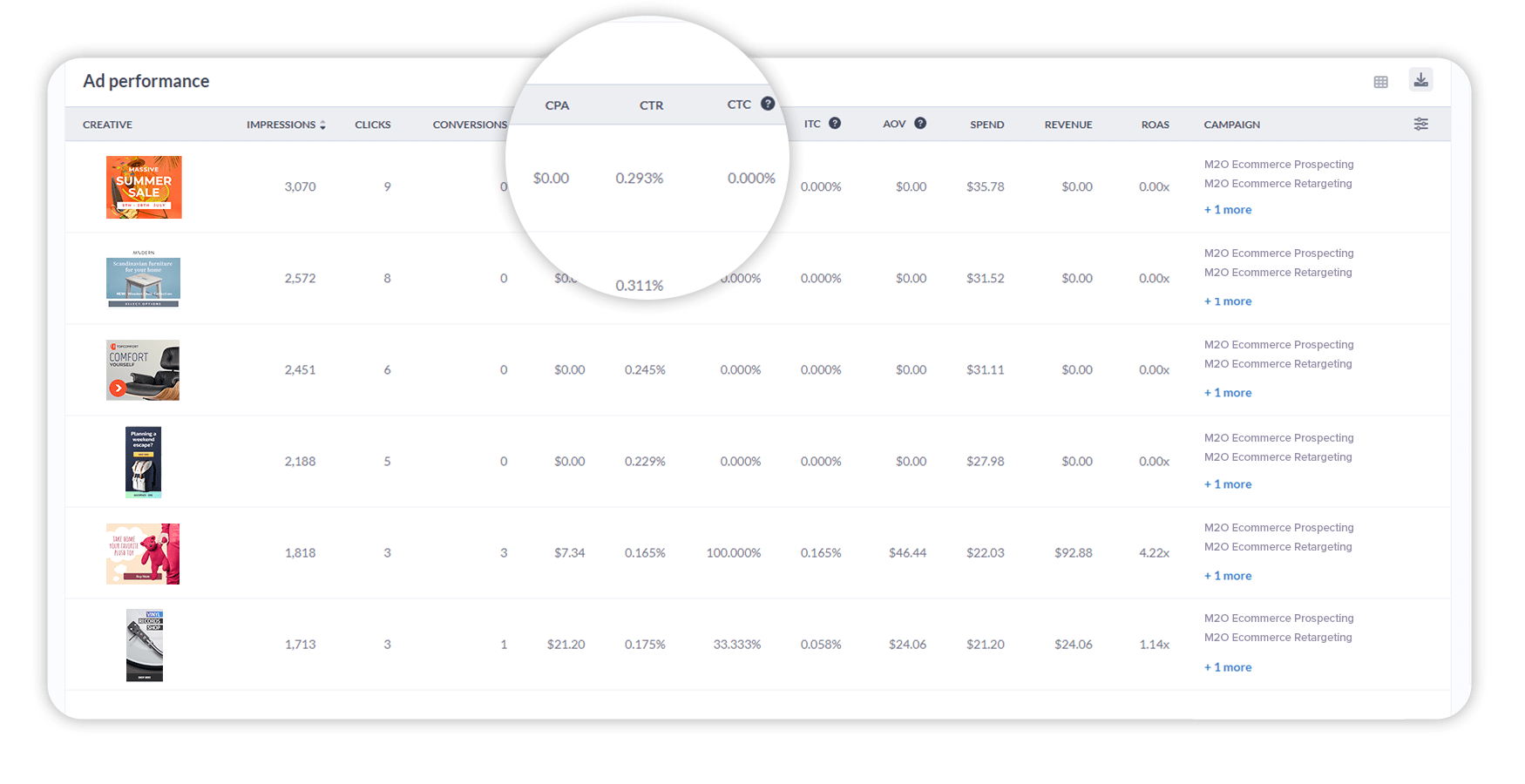
Task: Open the Massive Summer Sale creative thumbnail
Action: pos(144,187)
